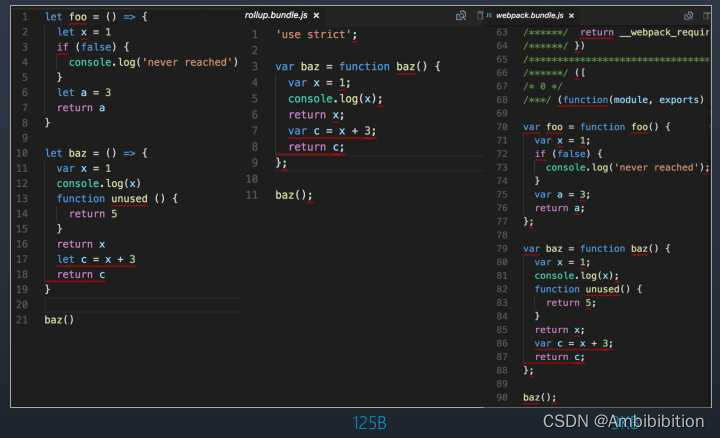Click 'if (false) {' in webpack.bundle.js
720x438 pixels.
click(x=568, y=154)
